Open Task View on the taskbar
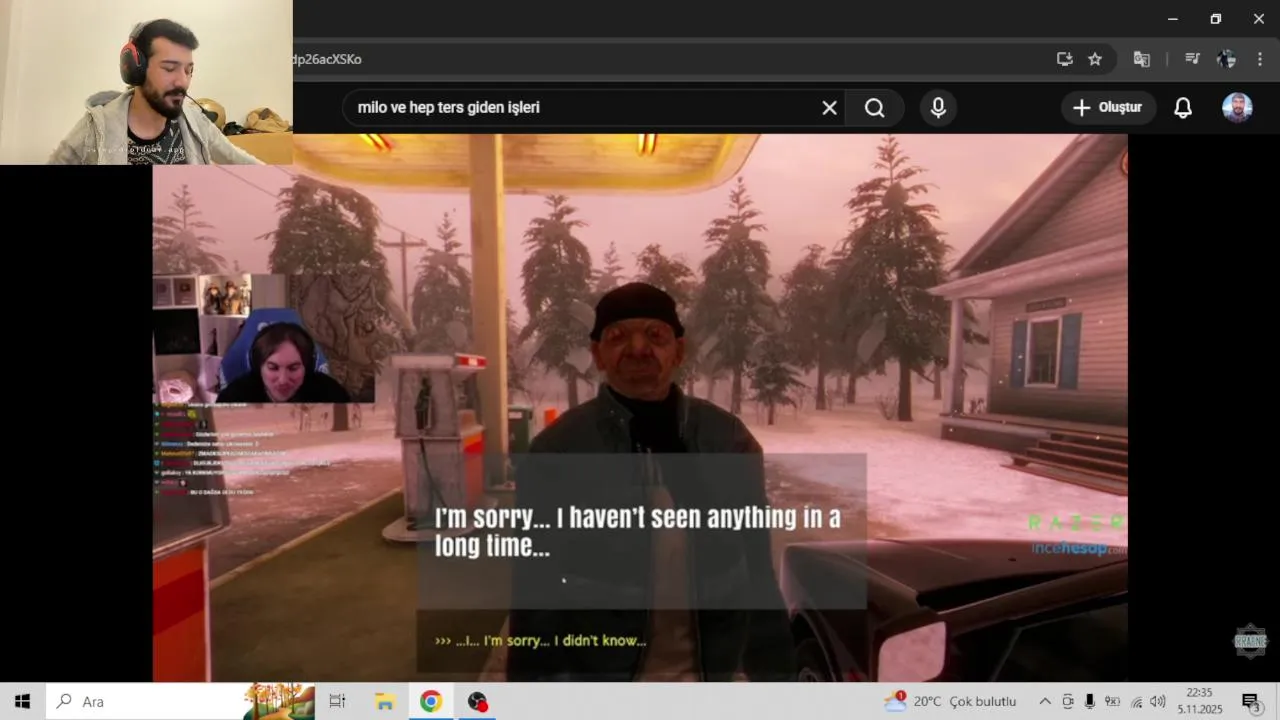Viewport: 1280px width, 720px height. pyautogui.click(x=337, y=701)
